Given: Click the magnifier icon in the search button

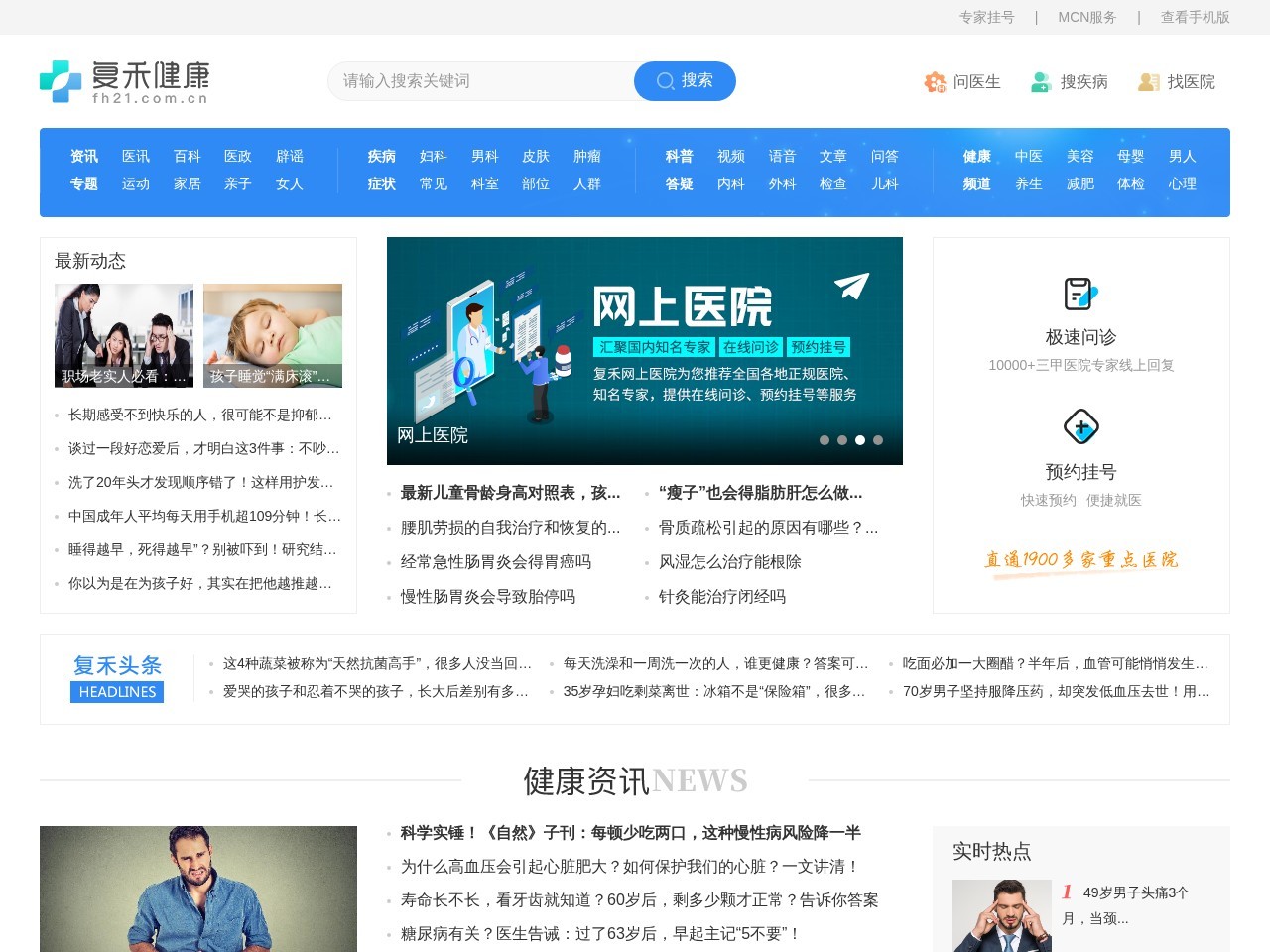Looking at the screenshot, I should click(665, 81).
